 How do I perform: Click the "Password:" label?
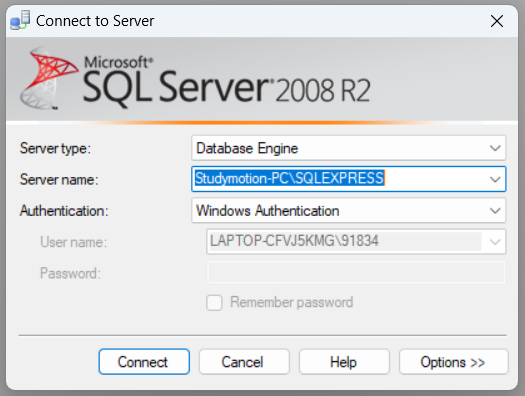pos(70,273)
